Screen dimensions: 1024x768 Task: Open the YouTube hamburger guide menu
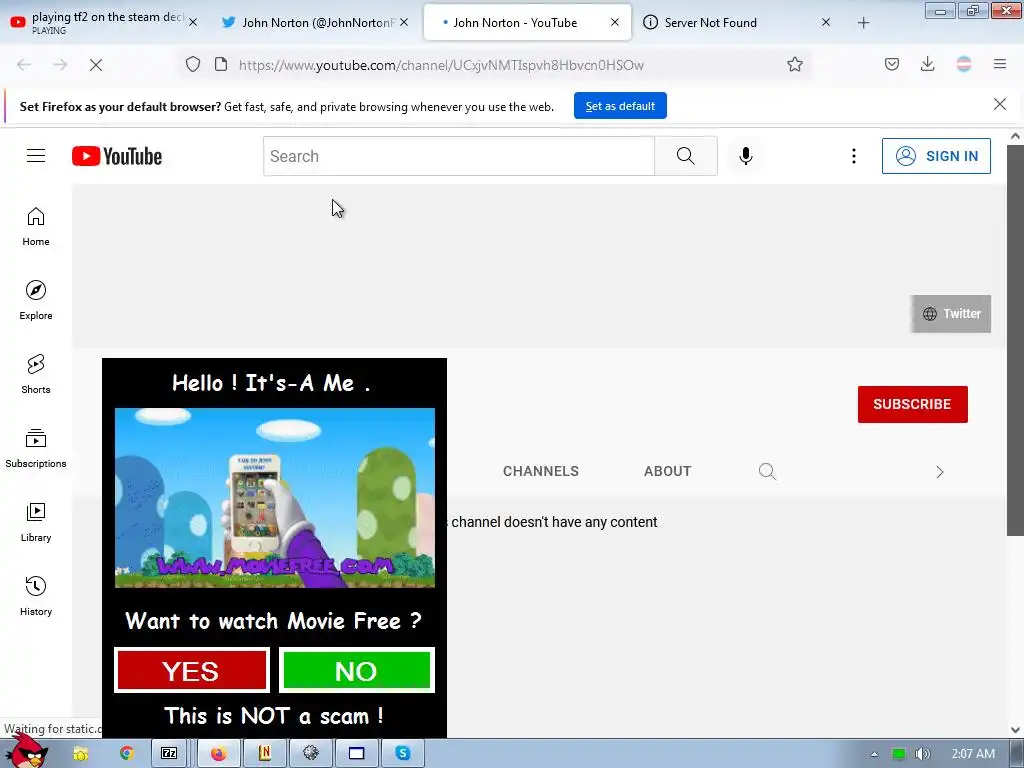[x=36, y=155]
